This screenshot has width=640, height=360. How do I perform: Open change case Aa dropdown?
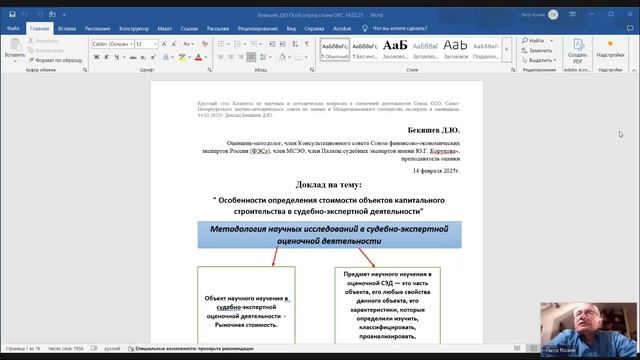tap(188, 44)
